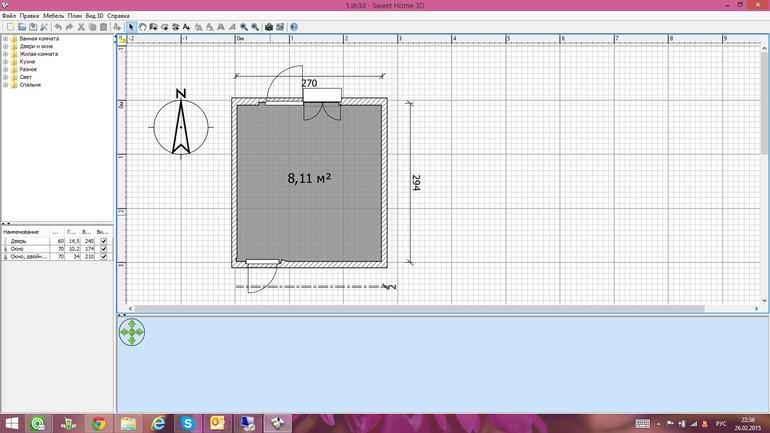Uncheck visibility for Окно, двойн... row
770x433 pixels.
[x=104, y=257]
